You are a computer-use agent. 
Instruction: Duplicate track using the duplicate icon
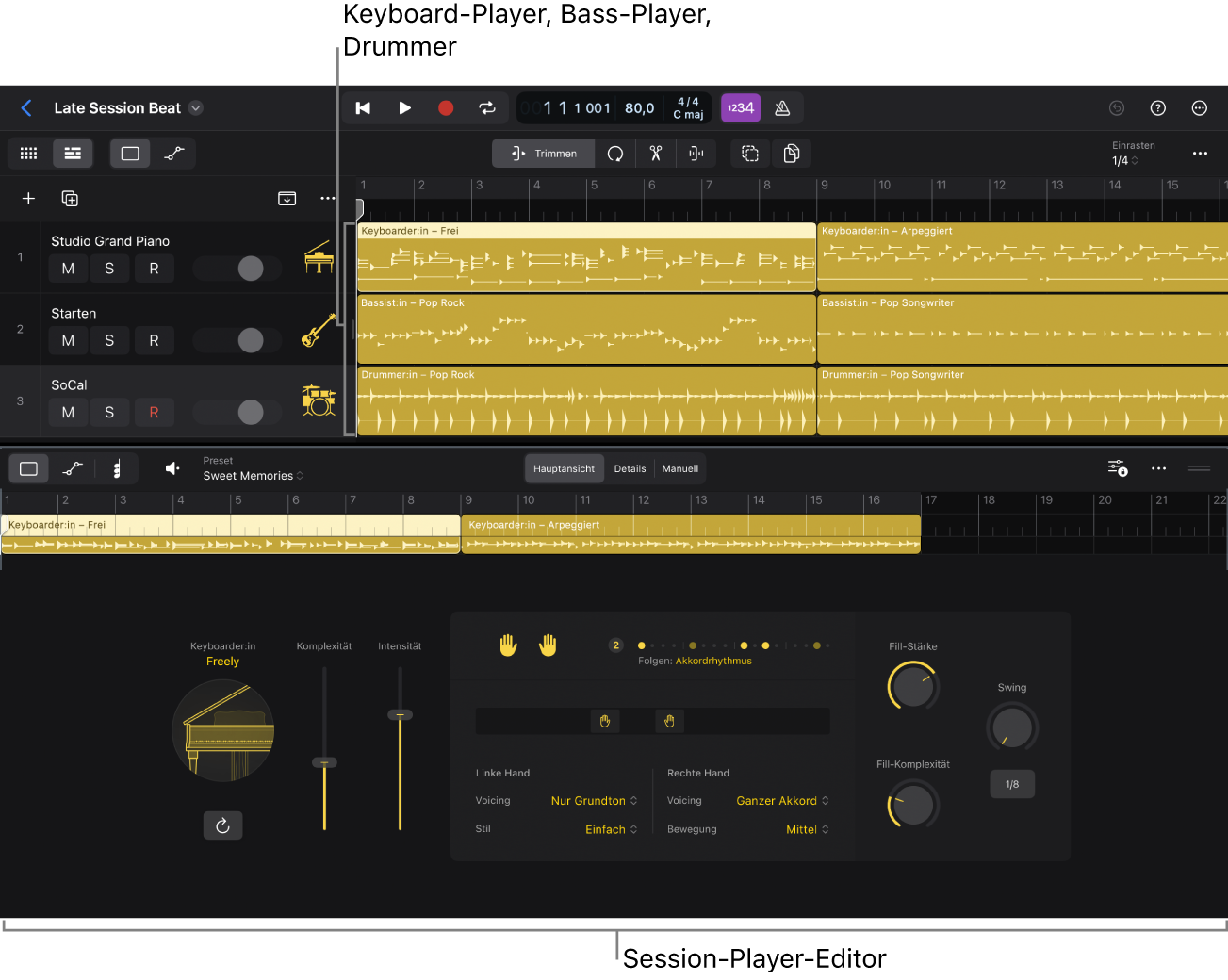tap(70, 199)
